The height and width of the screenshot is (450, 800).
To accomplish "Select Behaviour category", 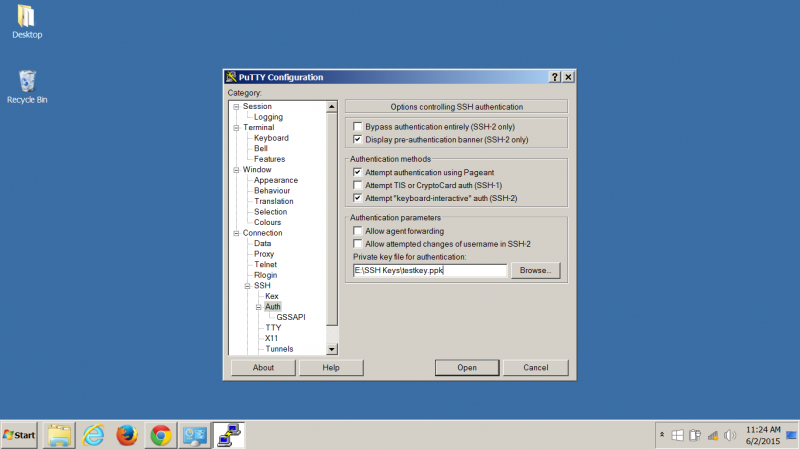I will point(272,191).
